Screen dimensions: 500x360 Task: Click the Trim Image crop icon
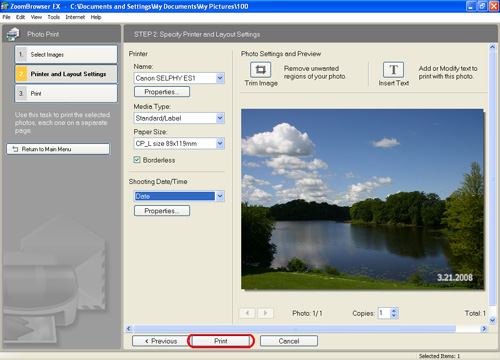(x=260, y=70)
